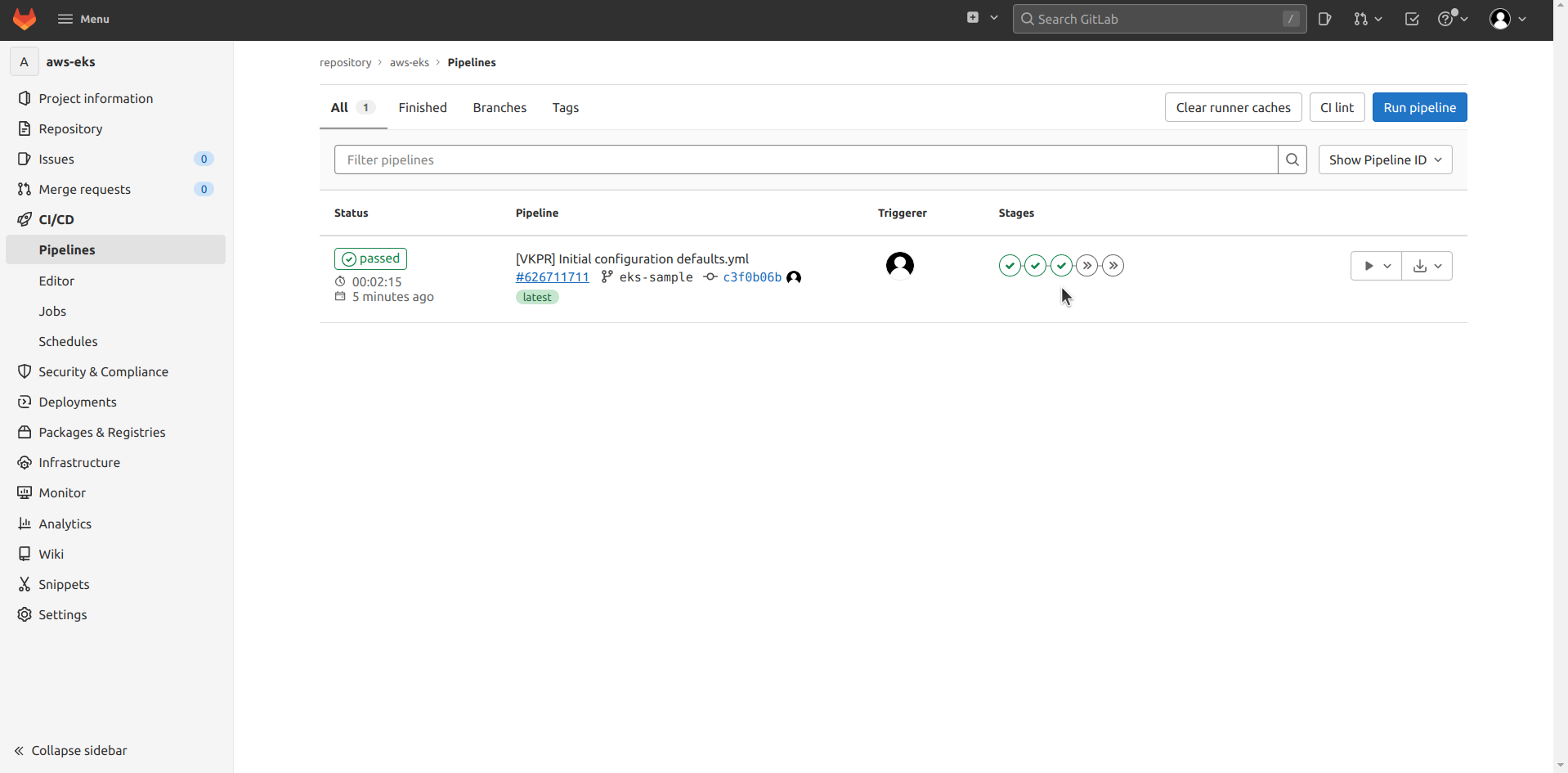
Task: Select Pipelines in the sidebar
Action: [x=116, y=249]
